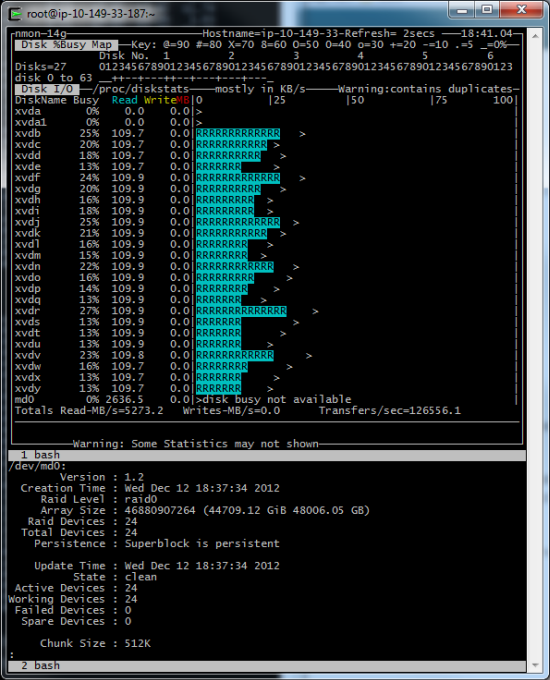Select the '1 bash' screen window bar

267,455
